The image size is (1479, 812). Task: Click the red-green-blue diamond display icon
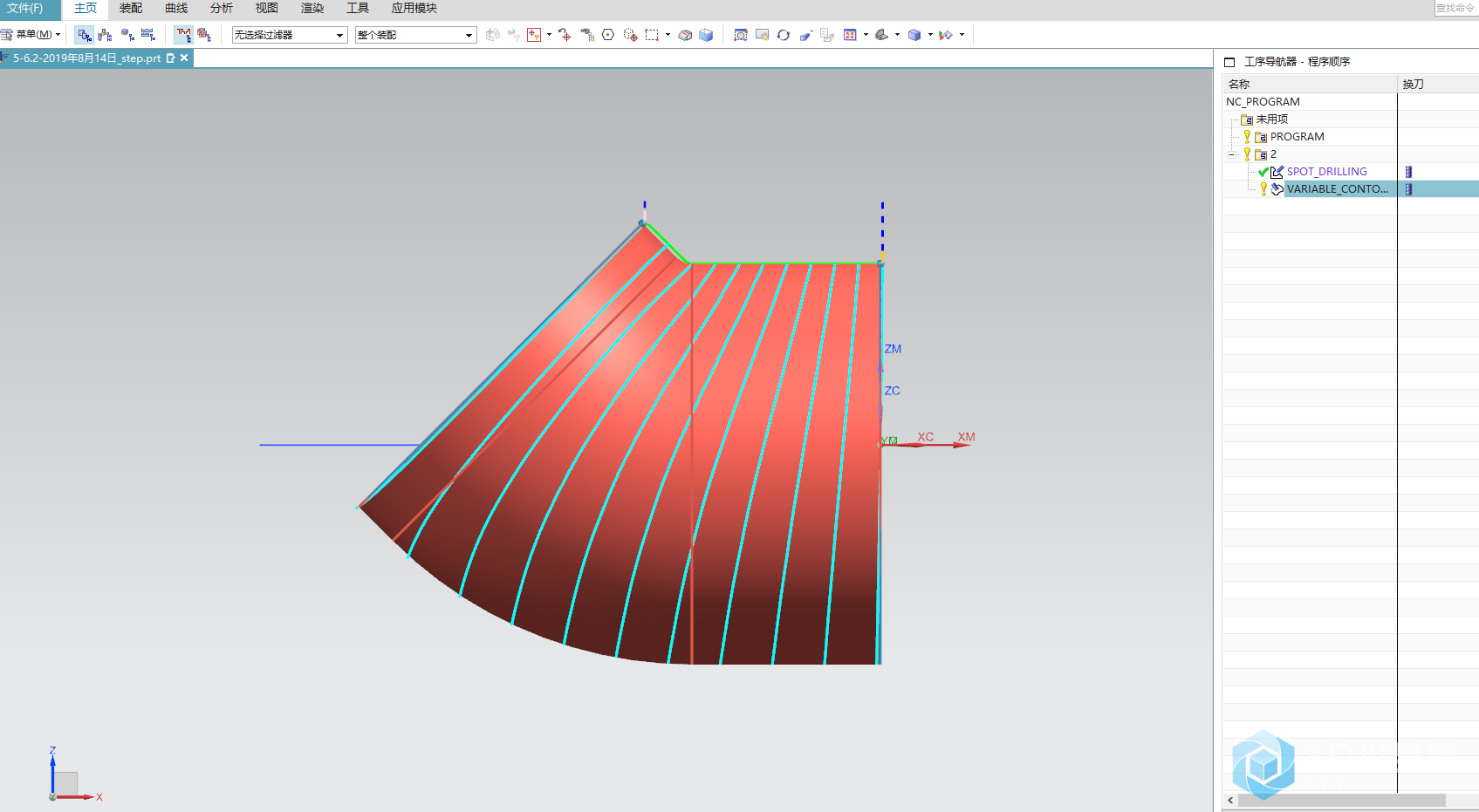click(946, 35)
